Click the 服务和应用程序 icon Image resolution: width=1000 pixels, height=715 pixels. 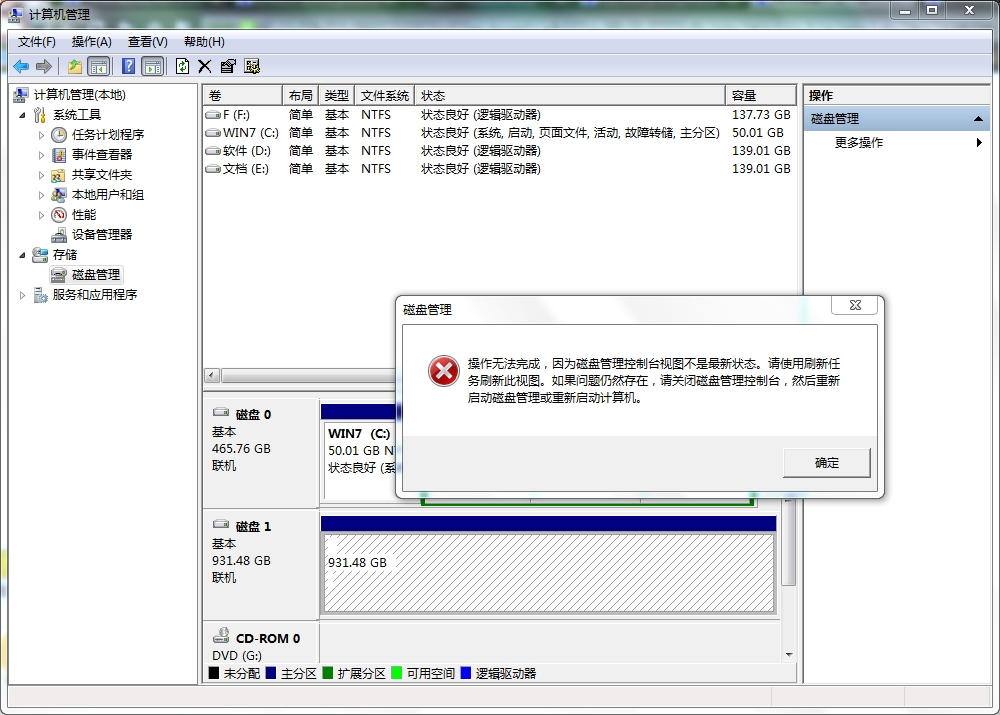tap(40, 295)
